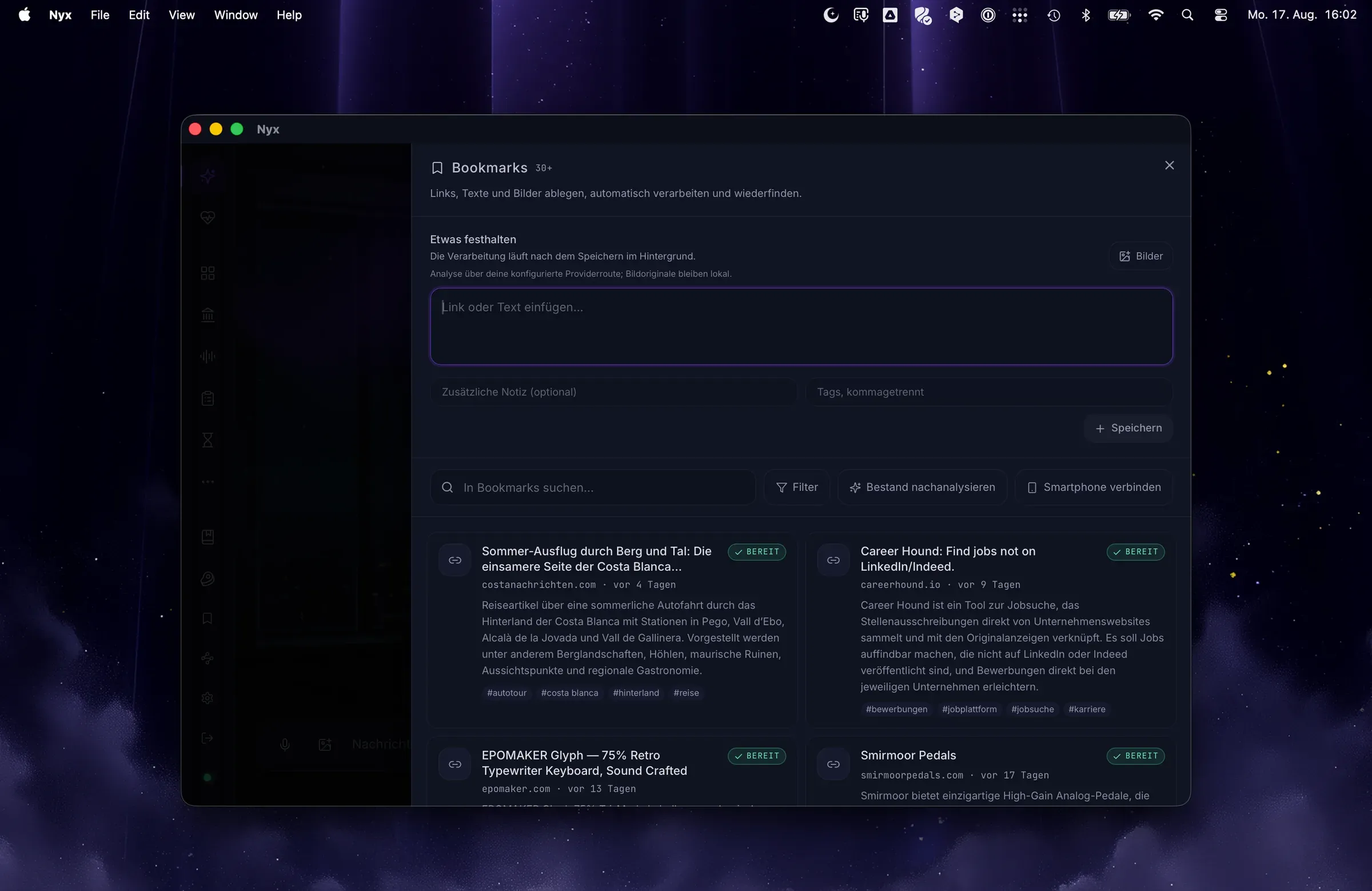Click the BEREIT badge on the Sommer-Ausflug card
This screenshot has width=1372, height=891.
(757, 552)
